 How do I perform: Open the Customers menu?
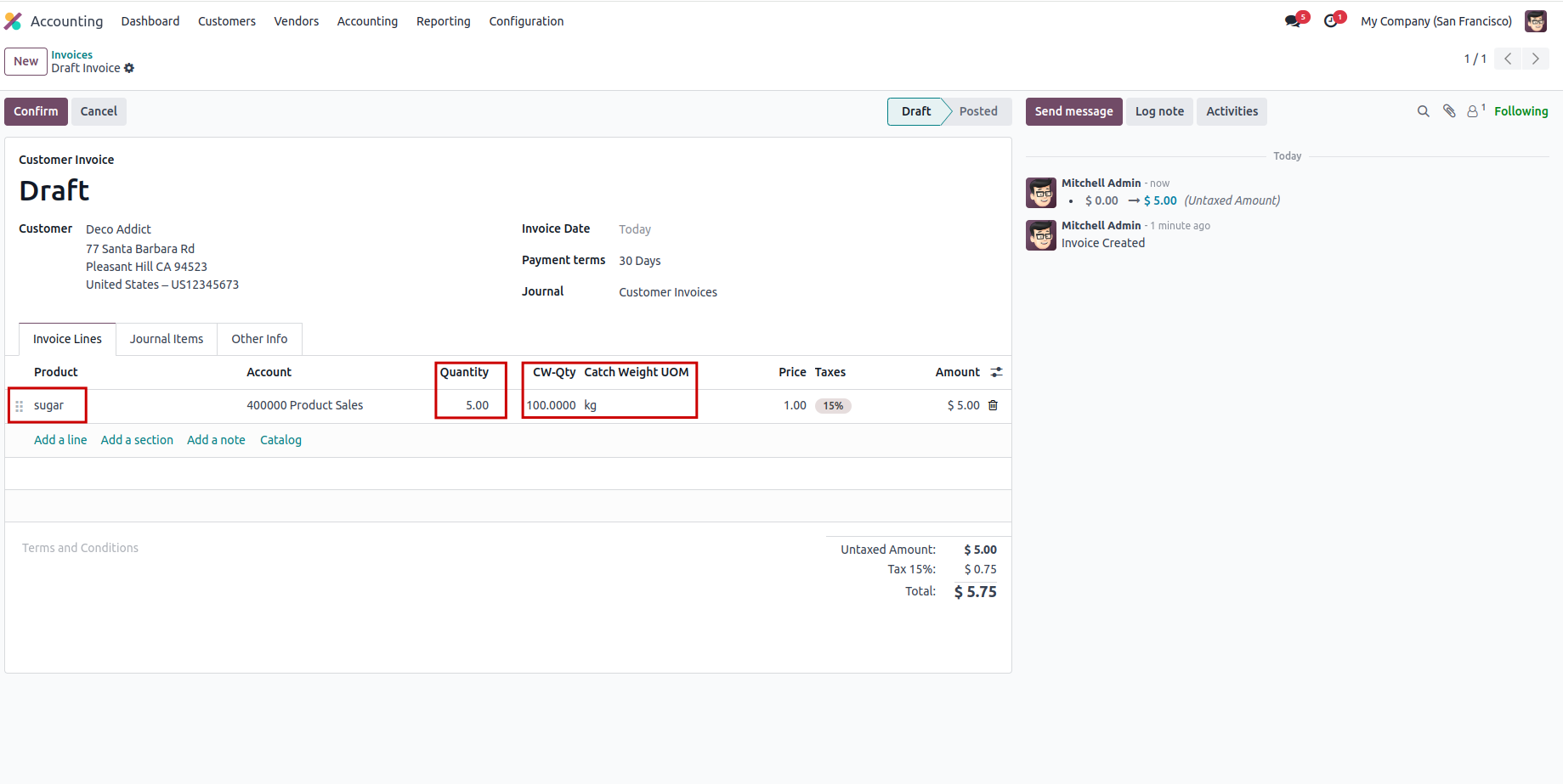227,21
